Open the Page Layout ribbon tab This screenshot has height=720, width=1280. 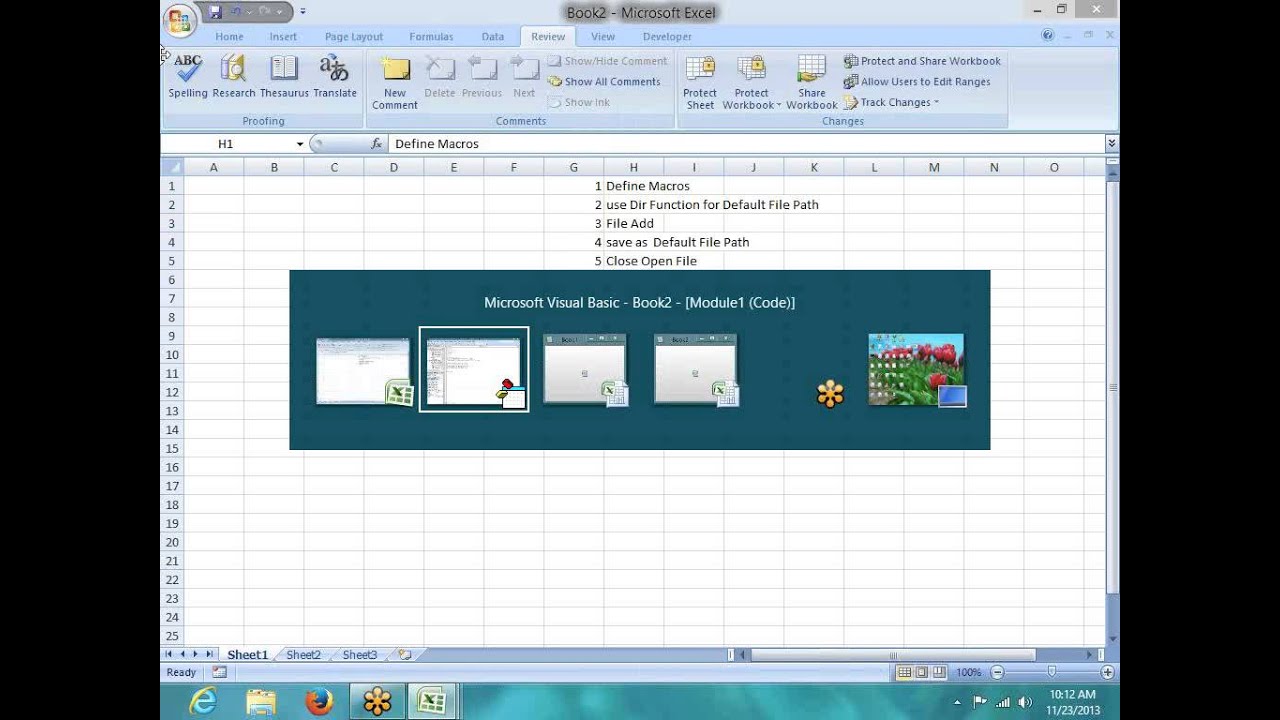pyautogui.click(x=354, y=37)
